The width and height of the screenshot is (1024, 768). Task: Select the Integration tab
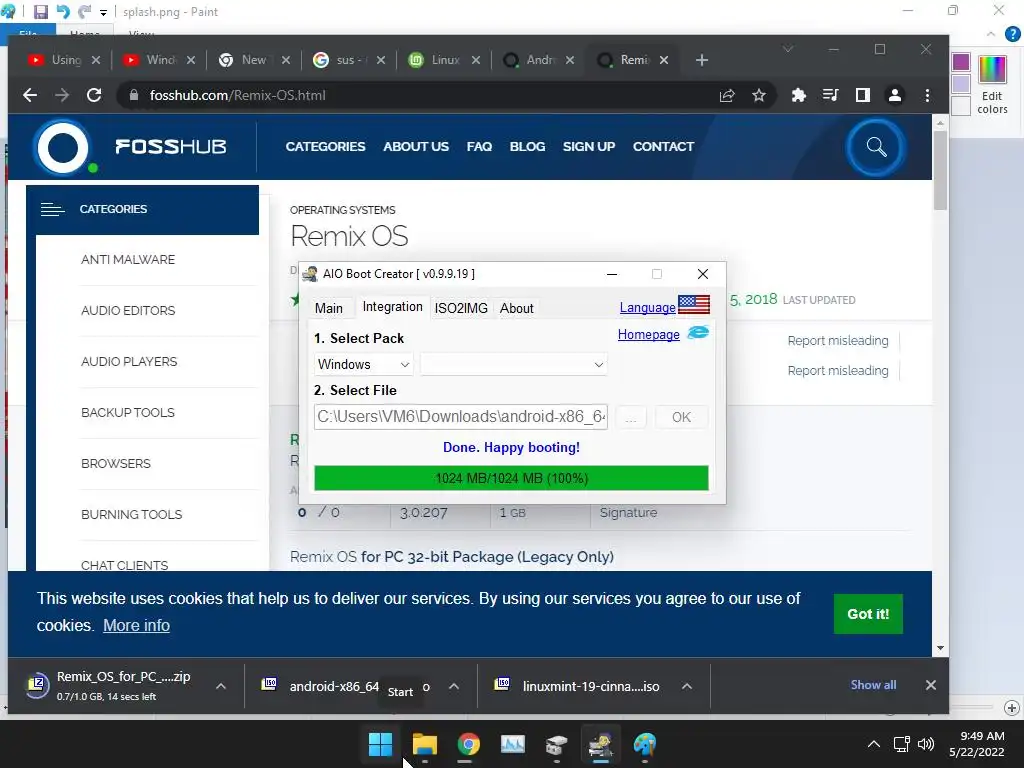point(392,307)
